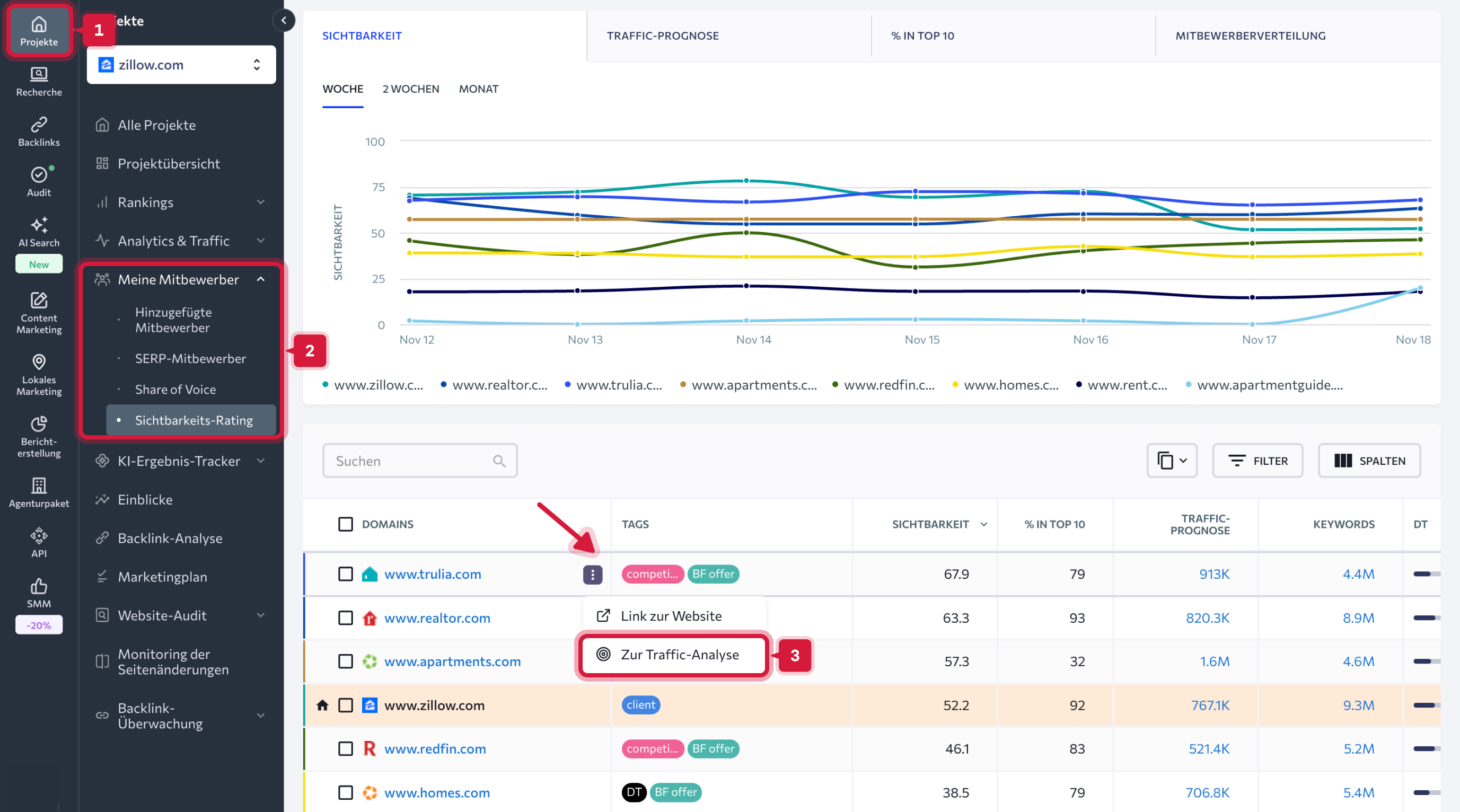The height and width of the screenshot is (812, 1460).
Task: Select all domains via header checkbox
Action: pyautogui.click(x=345, y=524)
